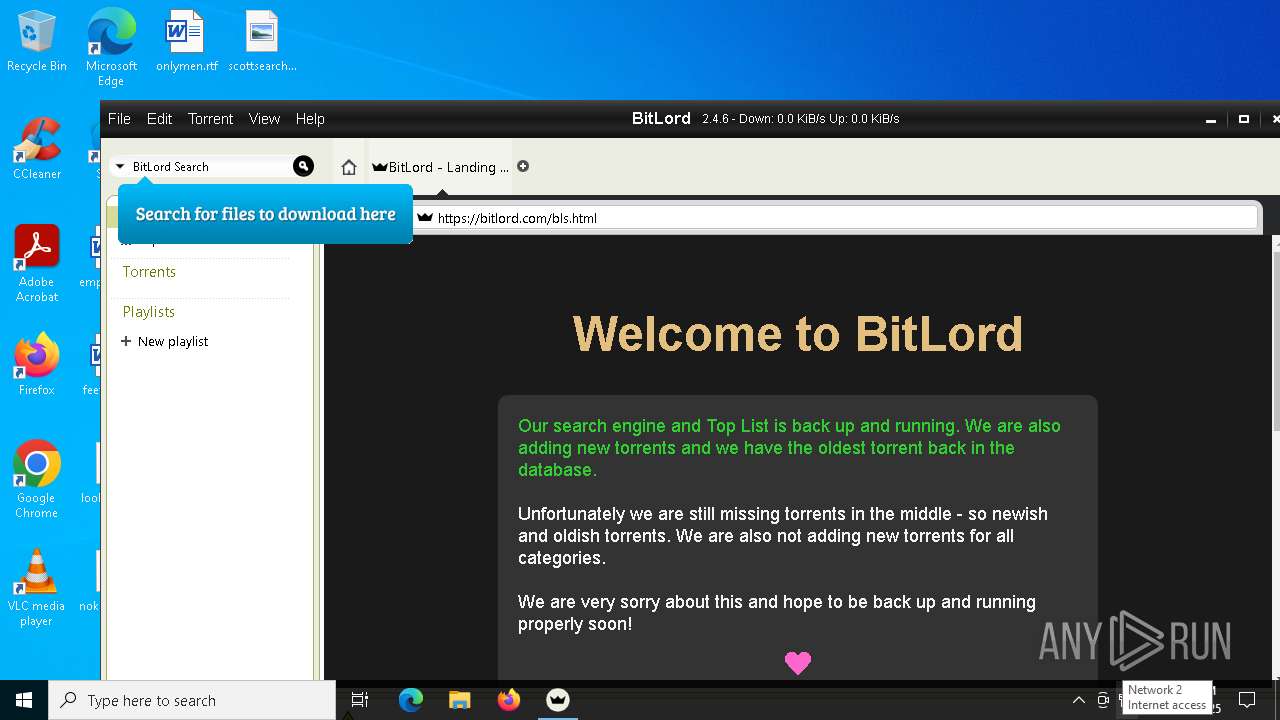This screenshot has width=1280, height=720.
Task: Click the pink heart icon
Action: tap(798, 663)
